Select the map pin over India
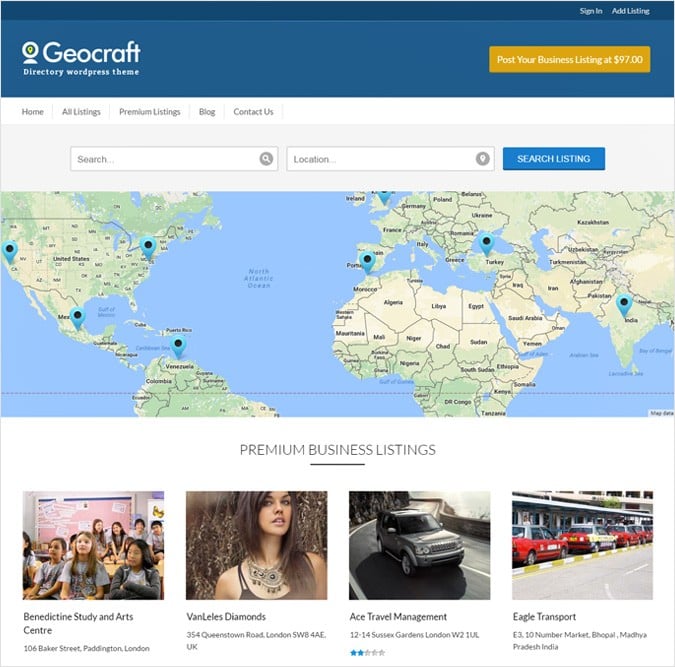The width and height of the screenshot is (675, 667). 624,305
